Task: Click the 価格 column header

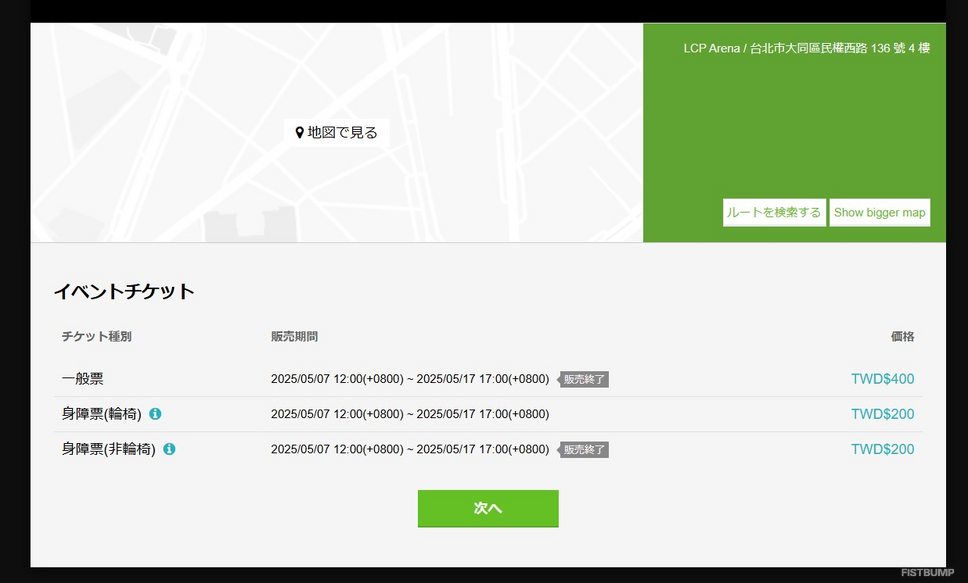Action: point(903,337)
